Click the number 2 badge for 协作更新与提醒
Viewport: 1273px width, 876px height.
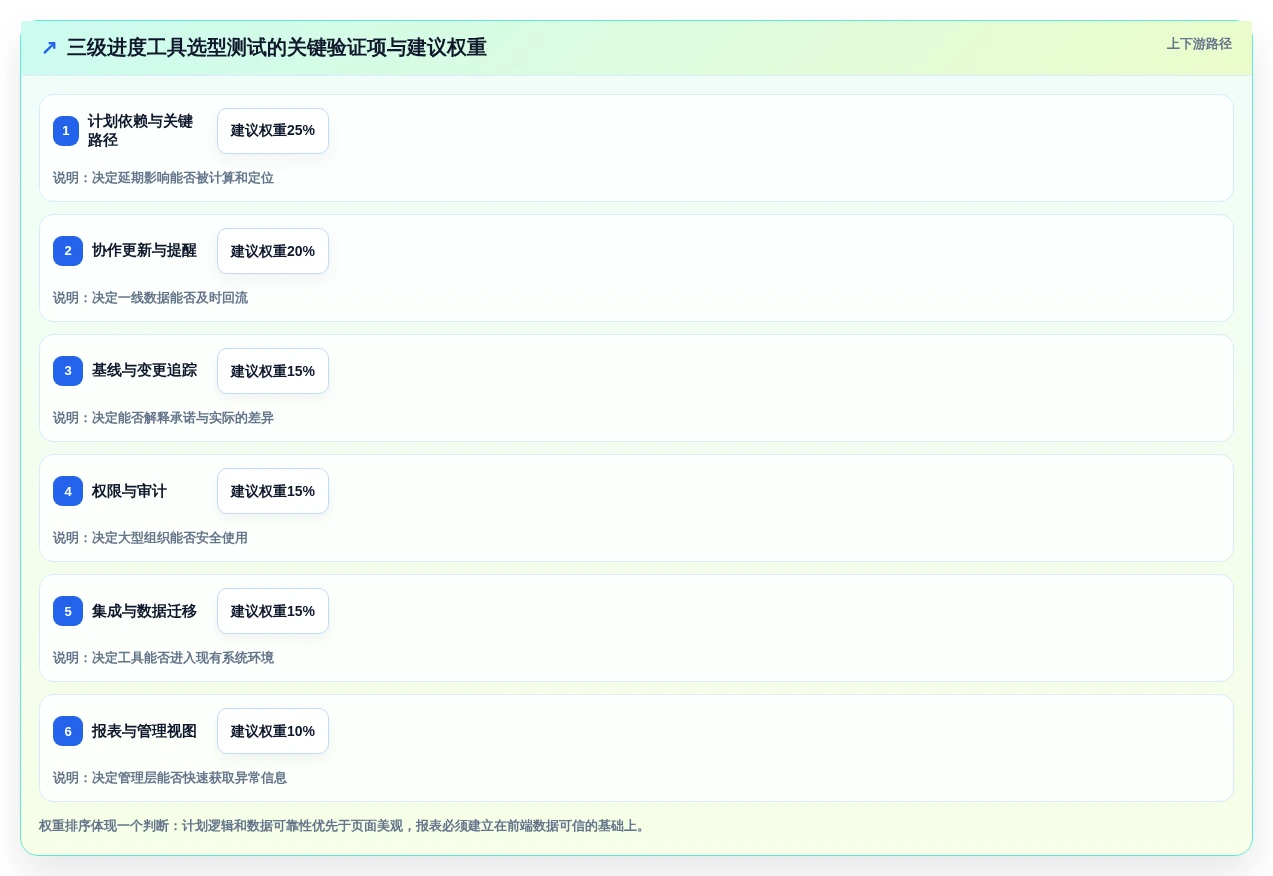coord(68,251)
